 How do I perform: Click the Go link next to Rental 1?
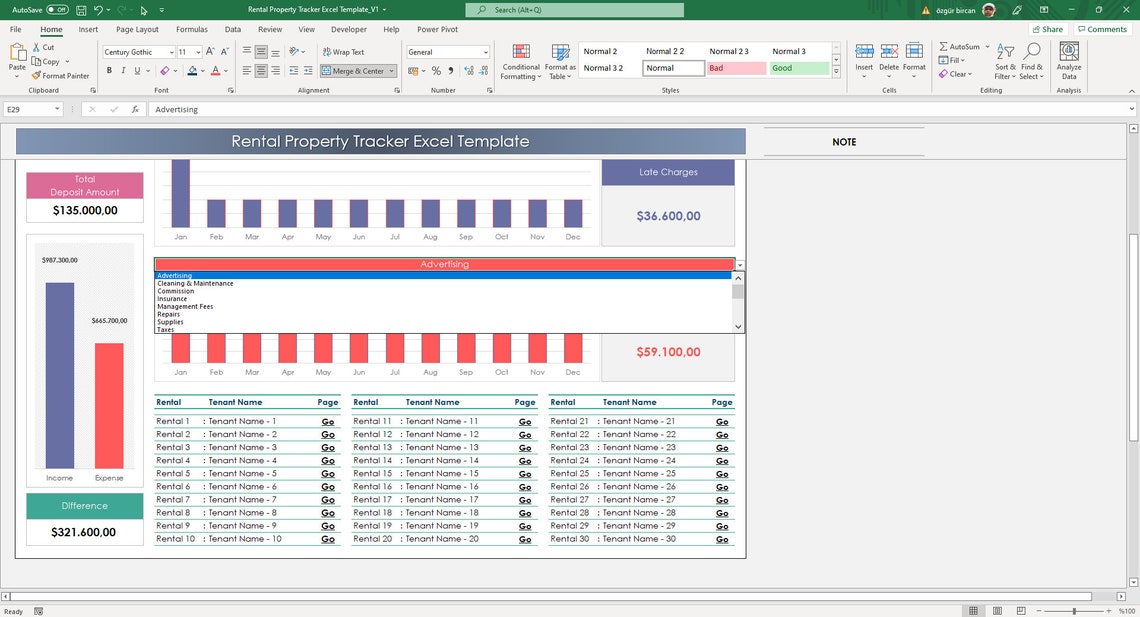(x=327, y=421)
